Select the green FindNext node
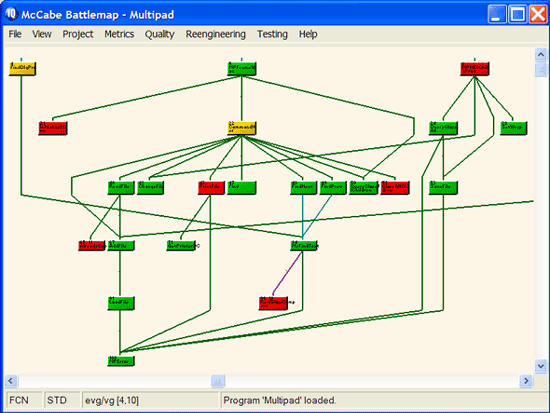The width and height of the screenshot is (550, 413). tap(303, 187)
